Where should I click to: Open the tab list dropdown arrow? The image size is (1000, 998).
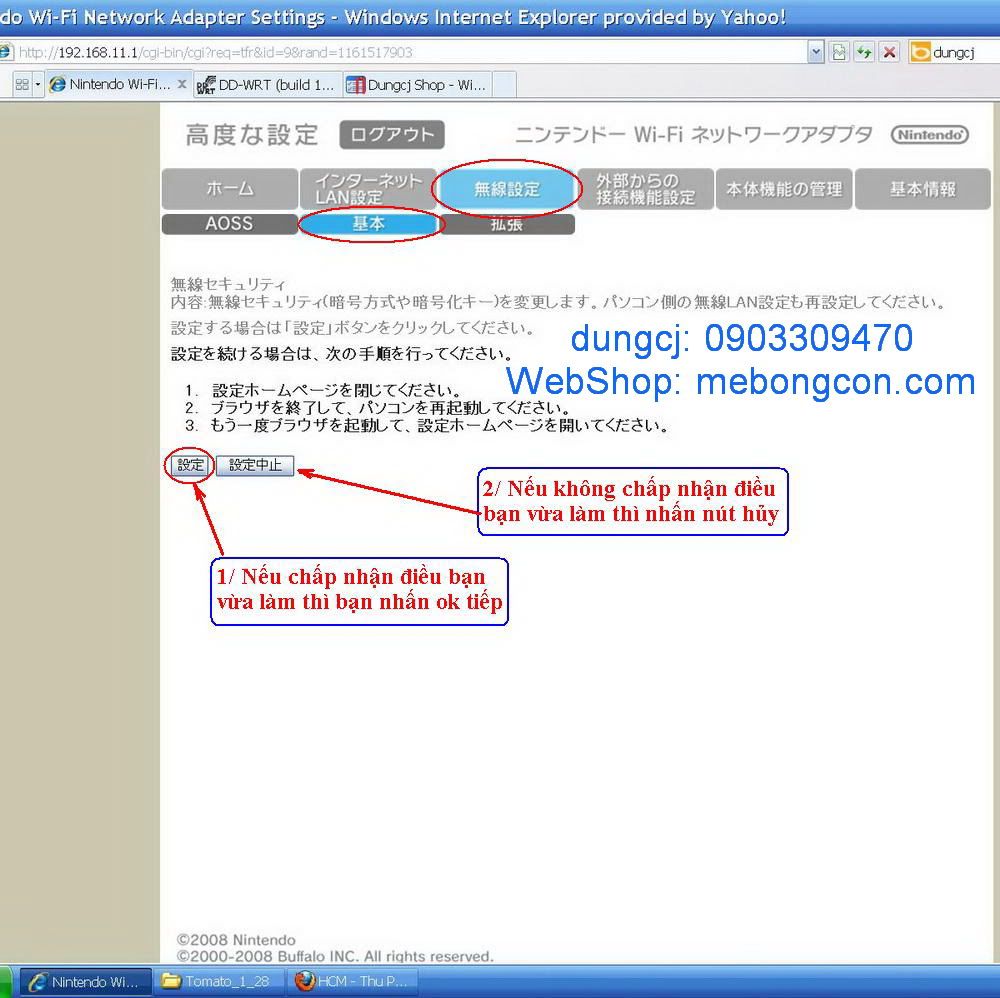pyautogui.click(x=39, y=85)
